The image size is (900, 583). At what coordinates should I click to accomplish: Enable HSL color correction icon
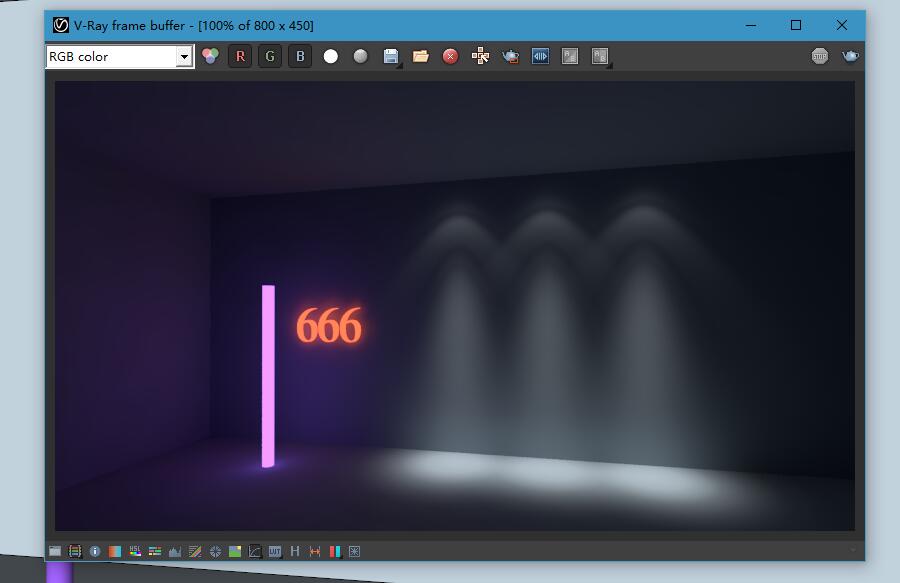[x=135, y=551]
